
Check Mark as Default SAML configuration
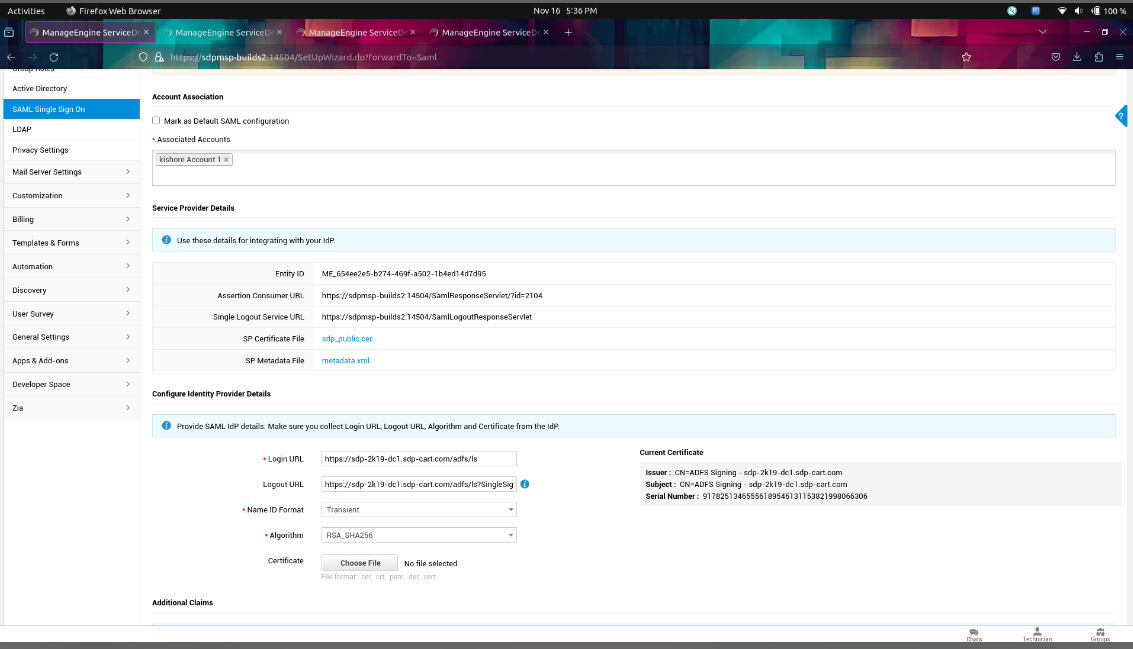coord(156,121)
